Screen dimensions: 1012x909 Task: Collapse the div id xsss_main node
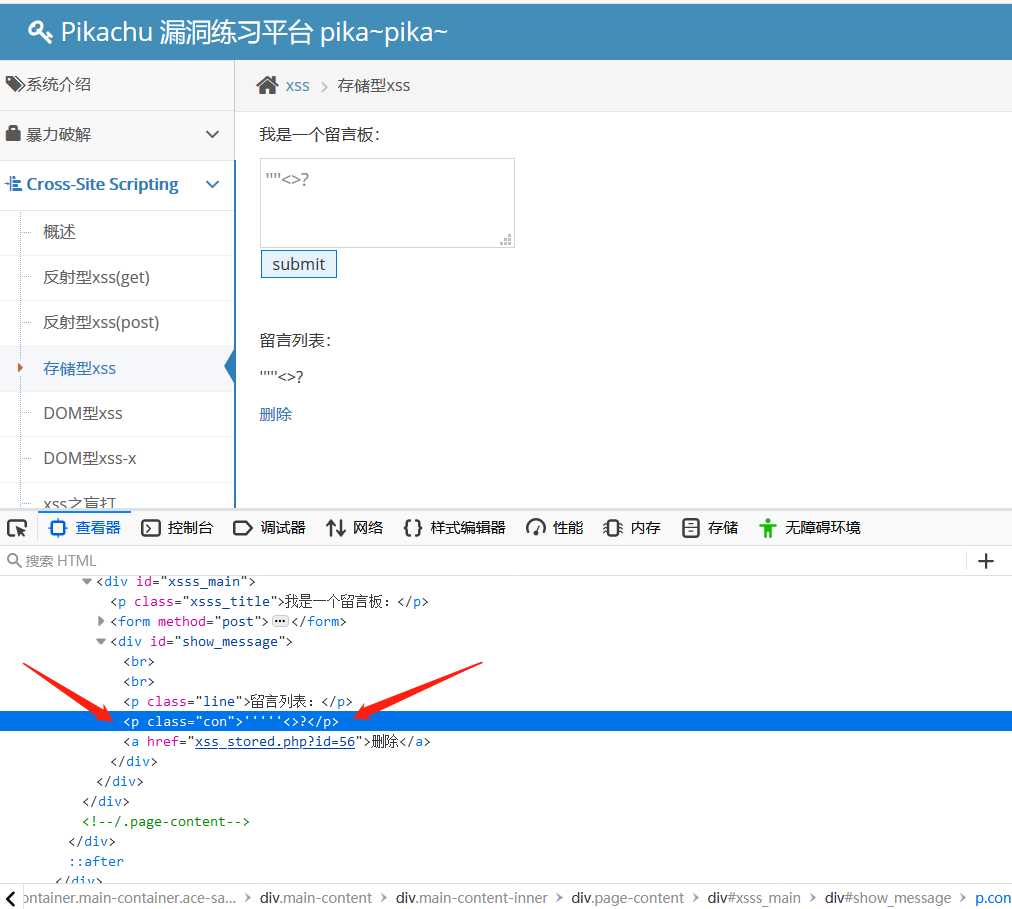coord(87,582)
